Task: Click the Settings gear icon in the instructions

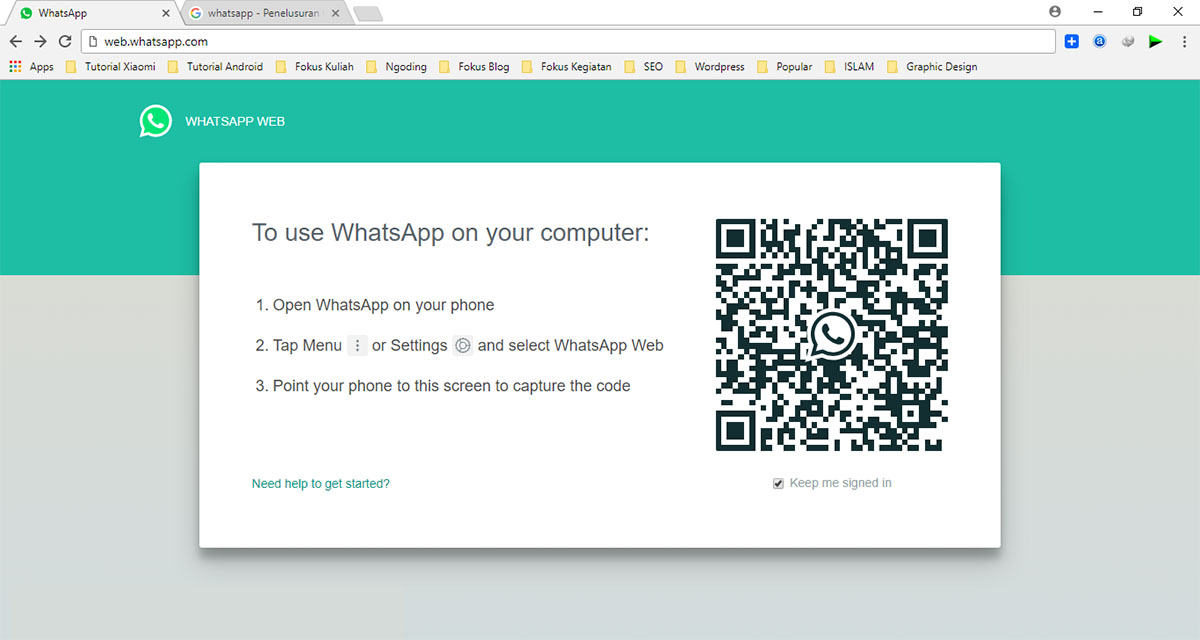Action: coord(462,345)
